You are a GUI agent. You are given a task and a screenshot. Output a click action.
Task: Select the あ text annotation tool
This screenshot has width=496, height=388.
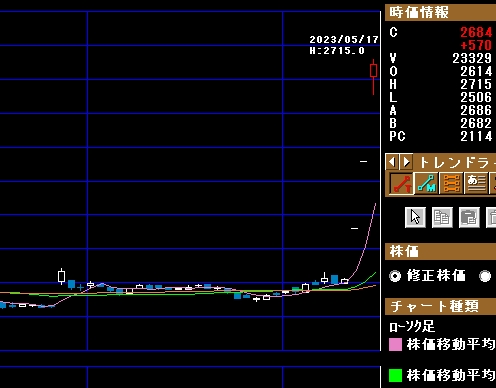click(x=476, y=183)
